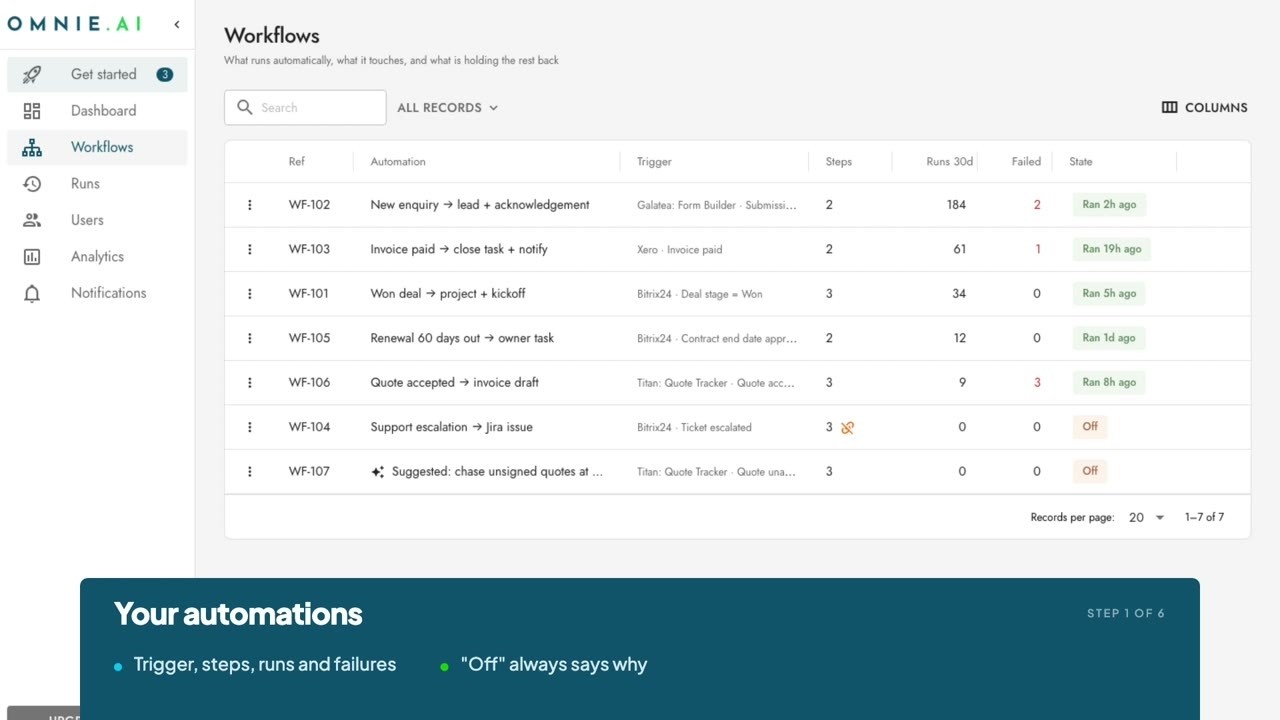The image size is (1280, 720).
Task: Open the three-dot menu for WF-103
Action: 250,249
